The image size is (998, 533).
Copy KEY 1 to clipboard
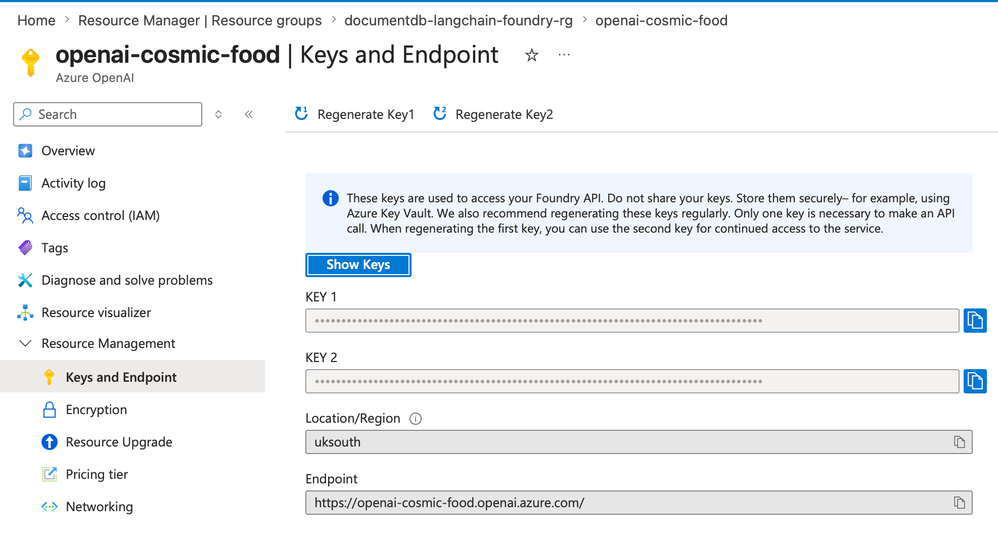pyautogui.click(x=974, y=320)
